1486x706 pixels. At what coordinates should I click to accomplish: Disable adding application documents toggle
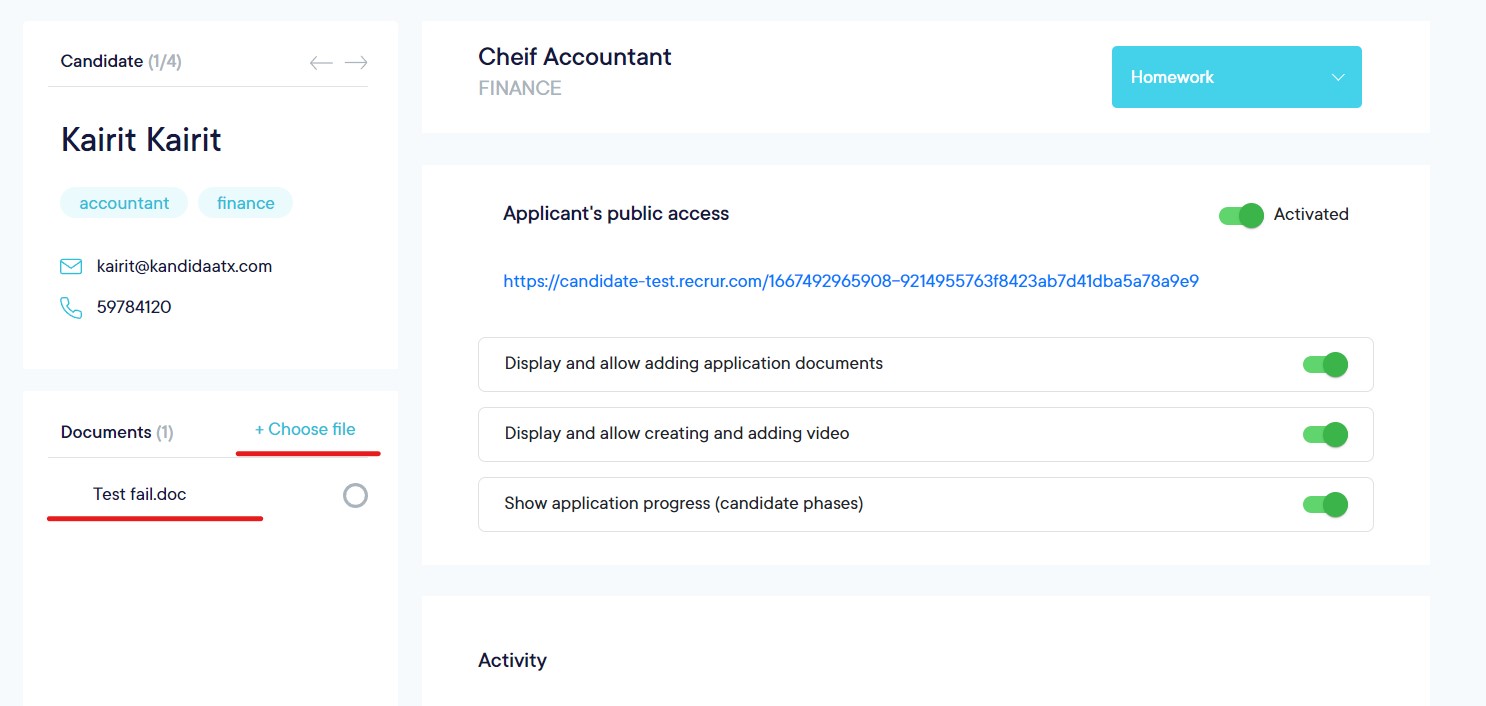(1325, 365)
